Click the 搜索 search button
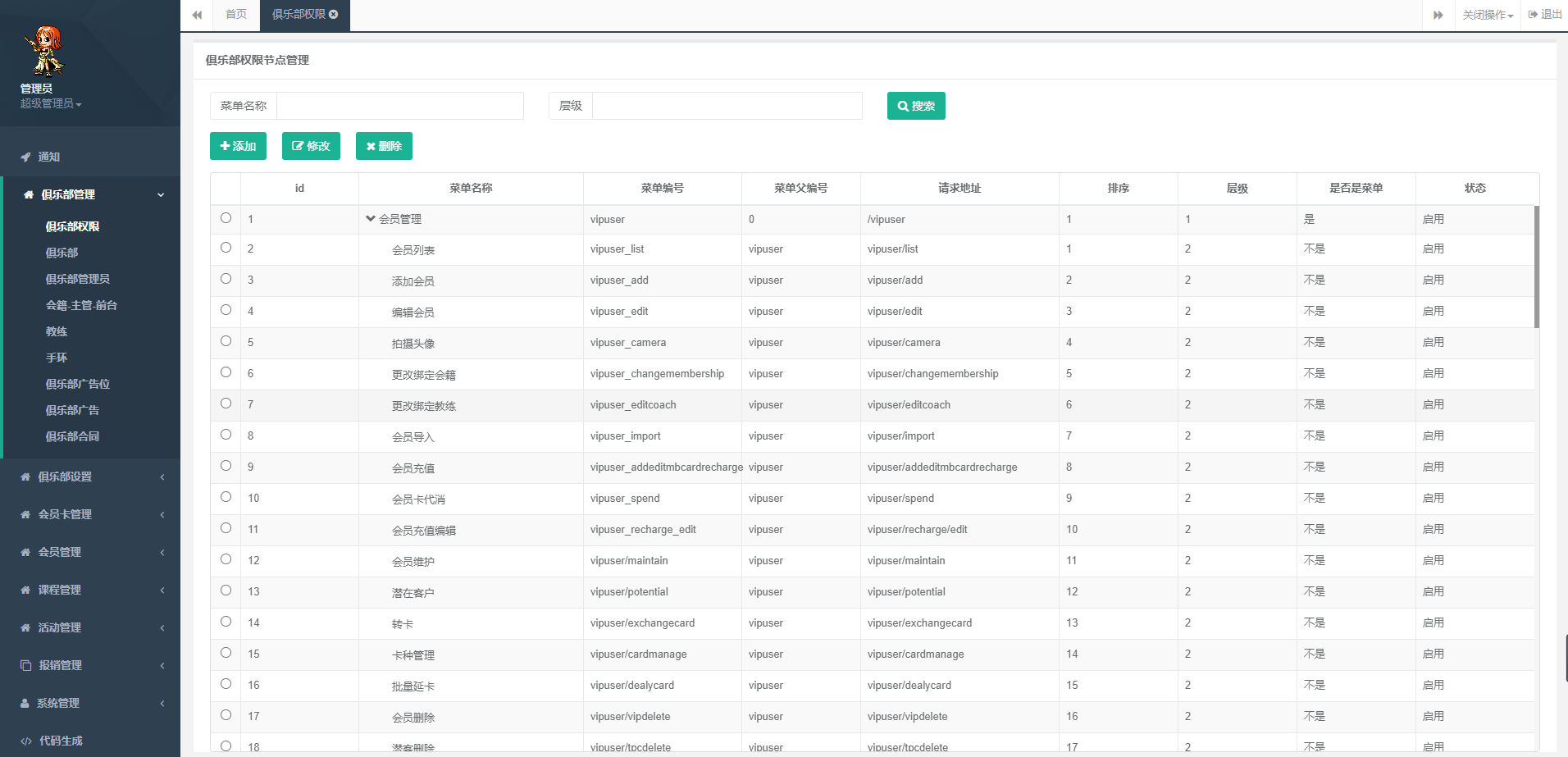 (x=916, y=106)
